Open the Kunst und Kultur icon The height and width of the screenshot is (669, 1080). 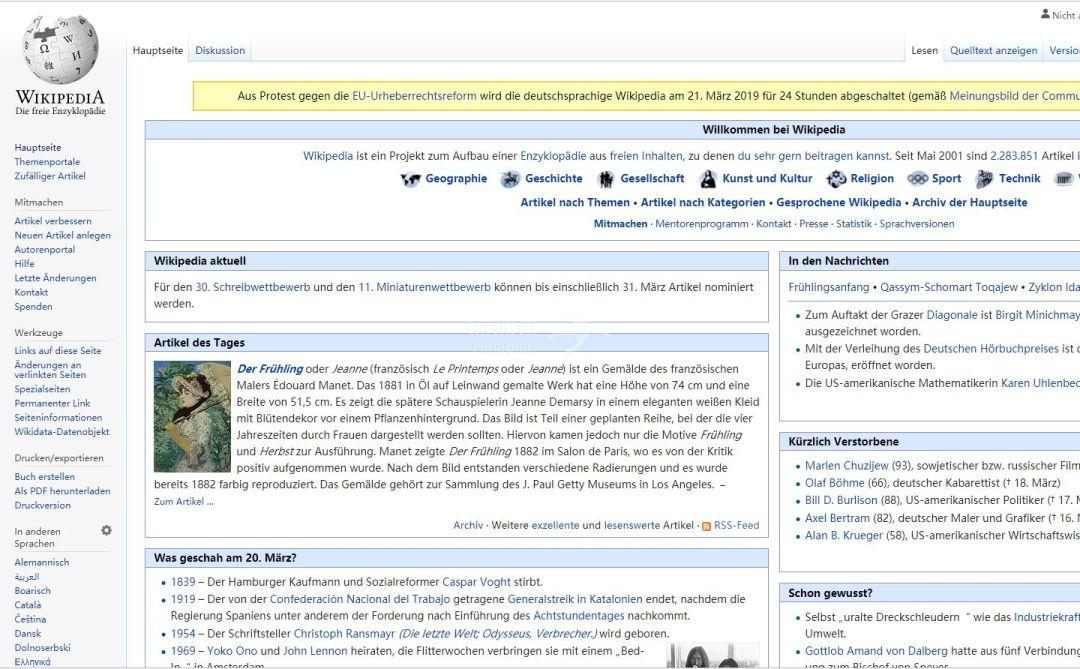coord(708,179)
